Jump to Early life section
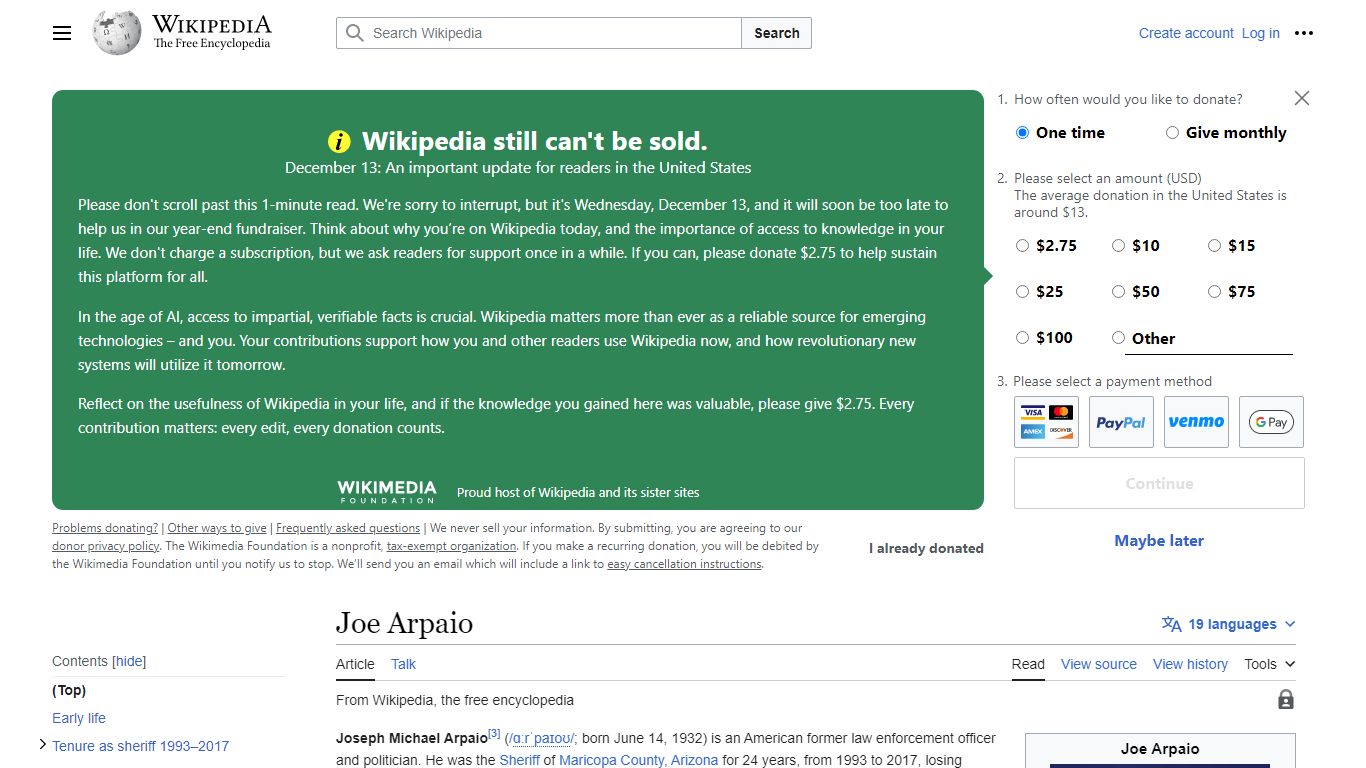The height and width of the screenshot is (768, 1366). (x=79, y=718)
